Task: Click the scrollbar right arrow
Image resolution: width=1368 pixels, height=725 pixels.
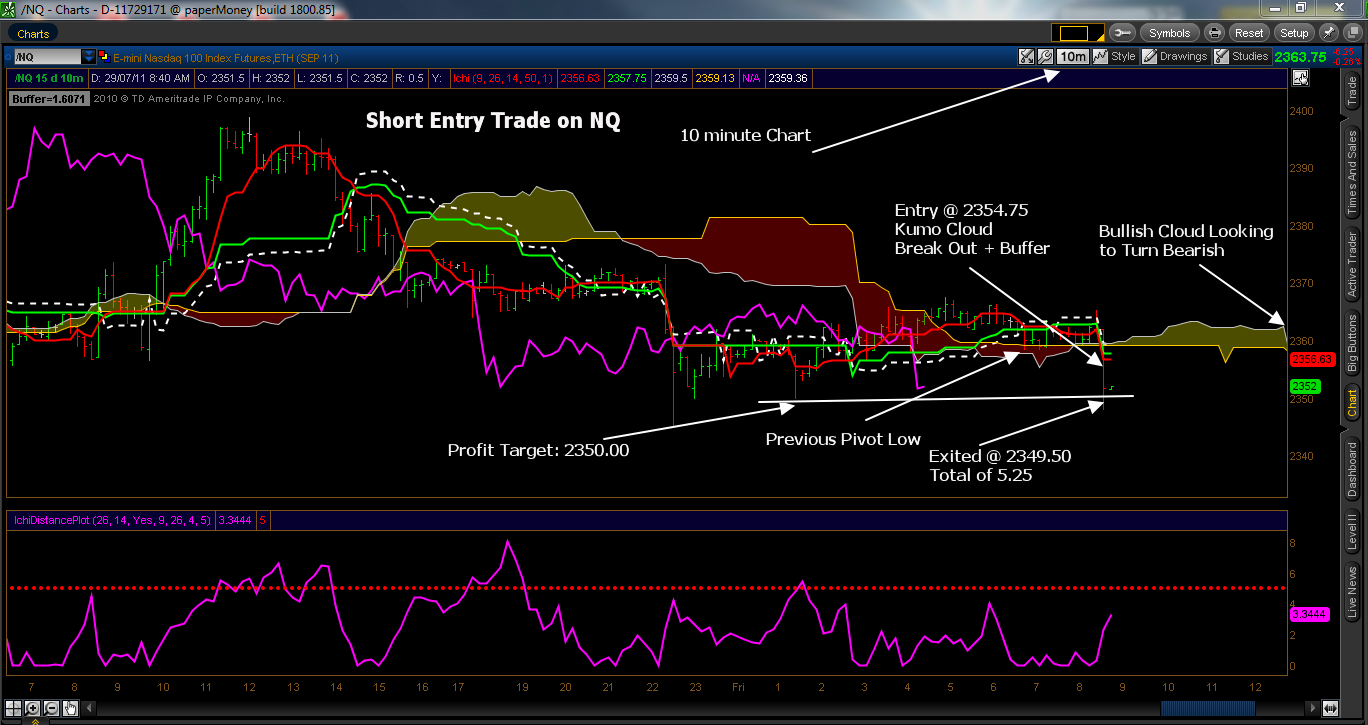Action: click(1311, 708)
